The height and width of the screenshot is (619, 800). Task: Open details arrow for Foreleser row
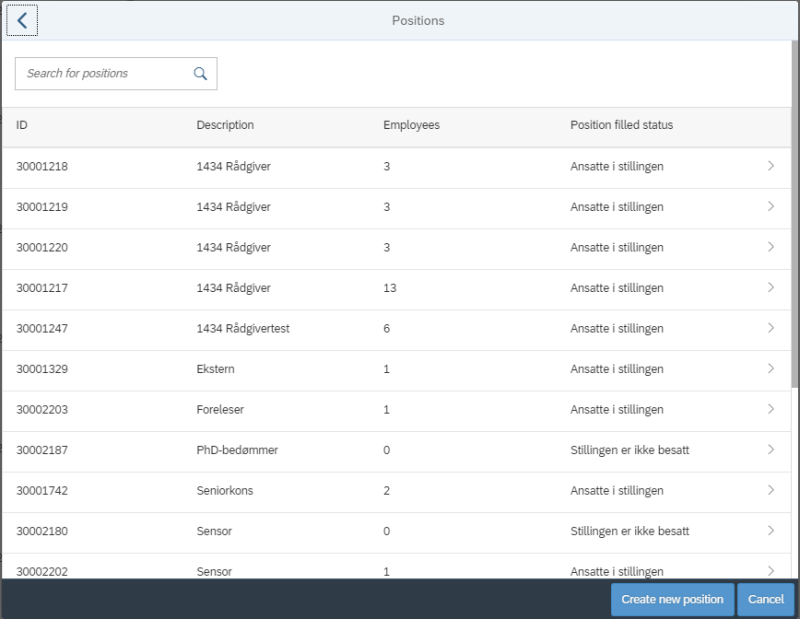(770, 409)
